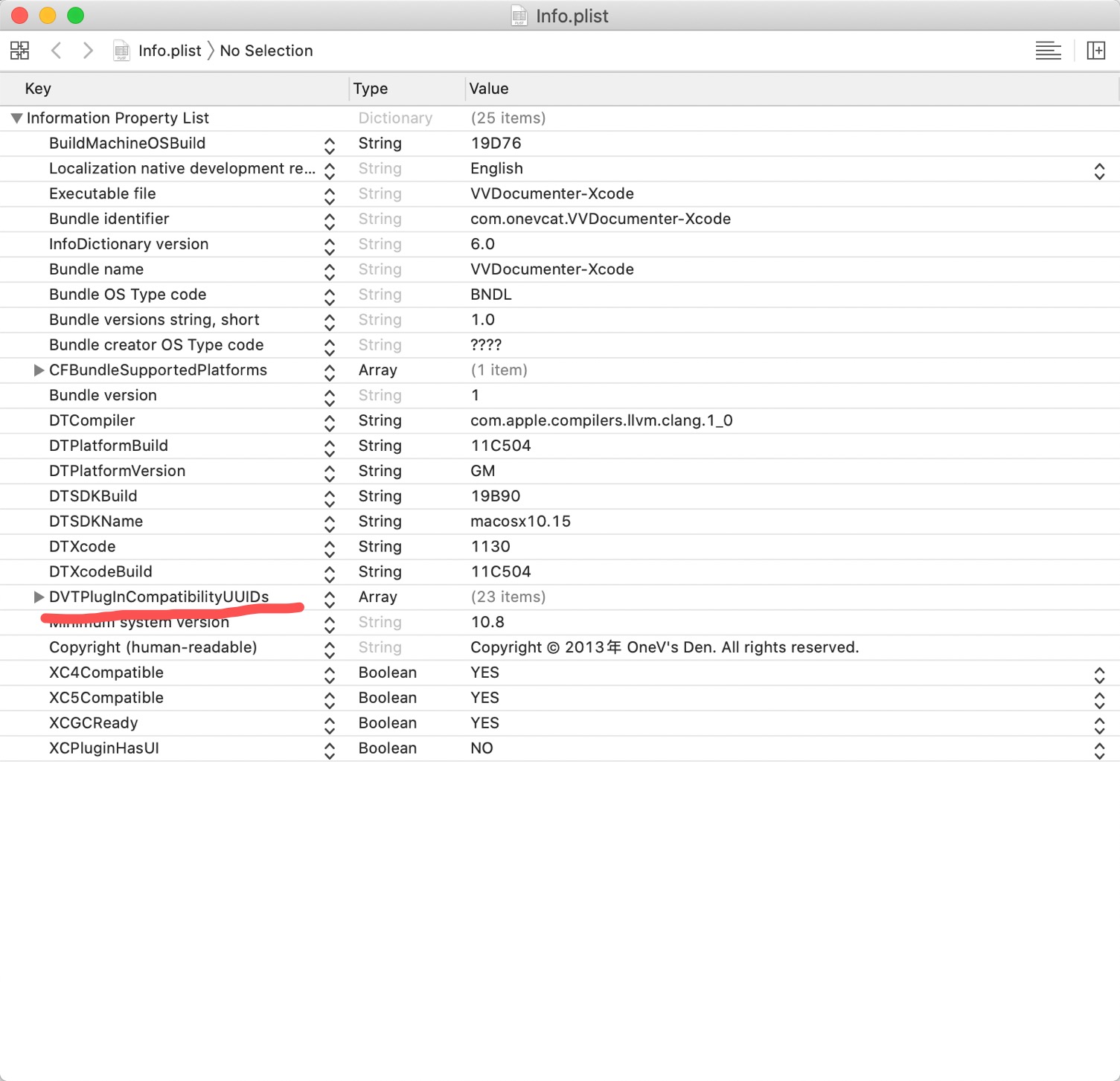Image resolution: width=1120 pixels, height=1081 pixels.
Task: Open key stepper for DTCompiler
Action: 330,423
